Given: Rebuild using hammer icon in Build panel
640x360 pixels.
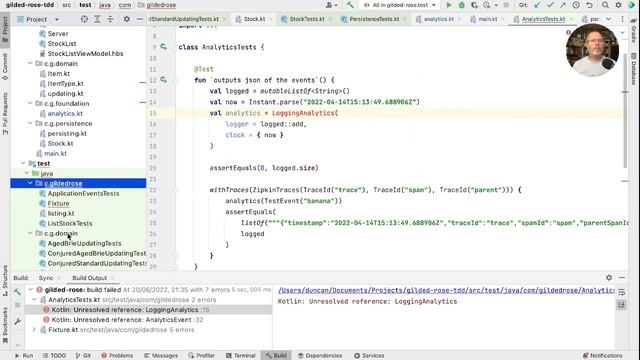Looking at the screenshot, I should [x=18, y=291].
